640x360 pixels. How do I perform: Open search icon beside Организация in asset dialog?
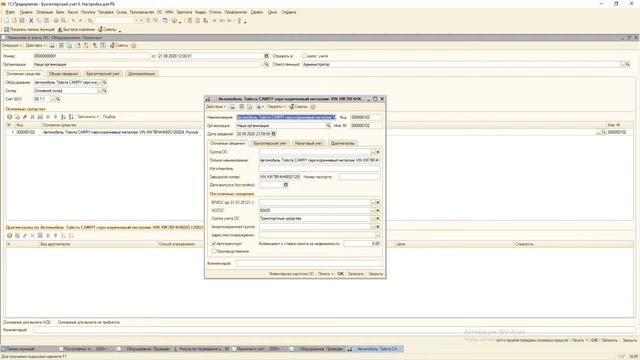click(x=328, y=126)
